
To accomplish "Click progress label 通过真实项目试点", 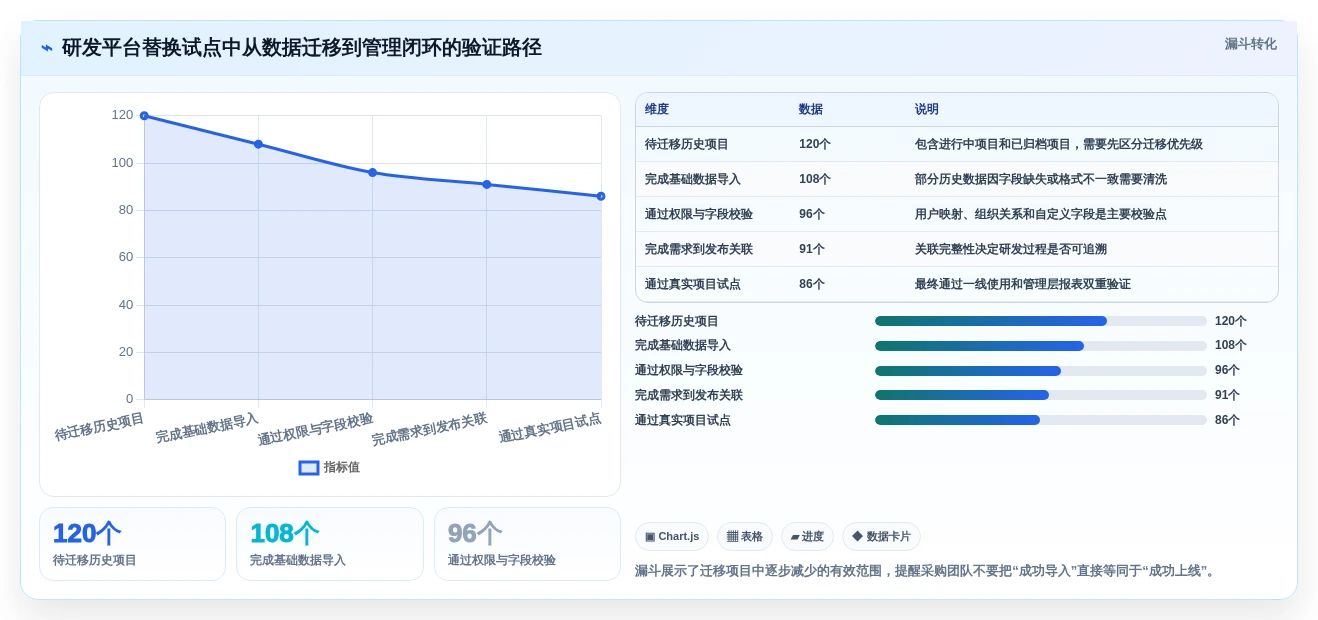I will coord(683,420).
